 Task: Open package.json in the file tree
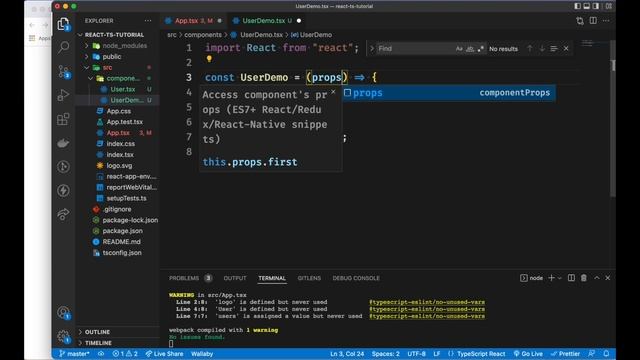[122, 231]
